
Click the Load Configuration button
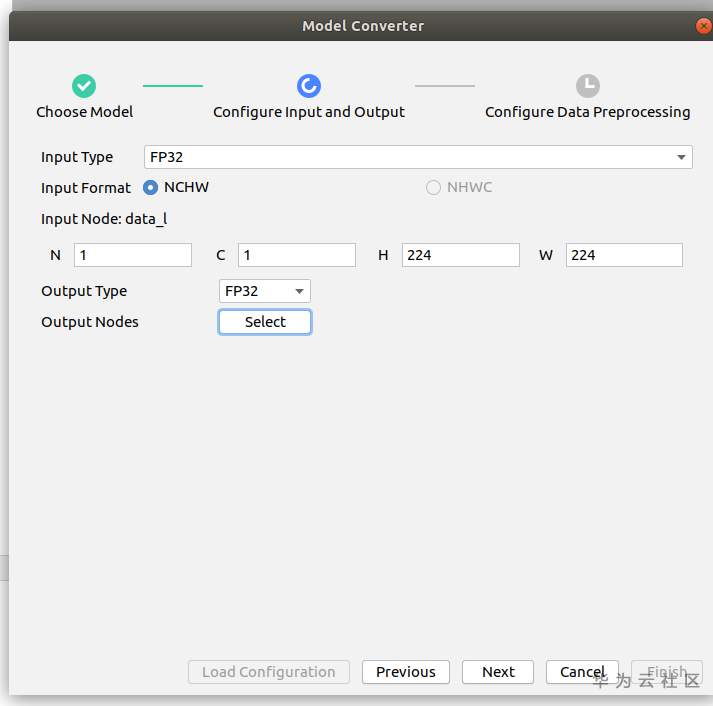[269, 672]
